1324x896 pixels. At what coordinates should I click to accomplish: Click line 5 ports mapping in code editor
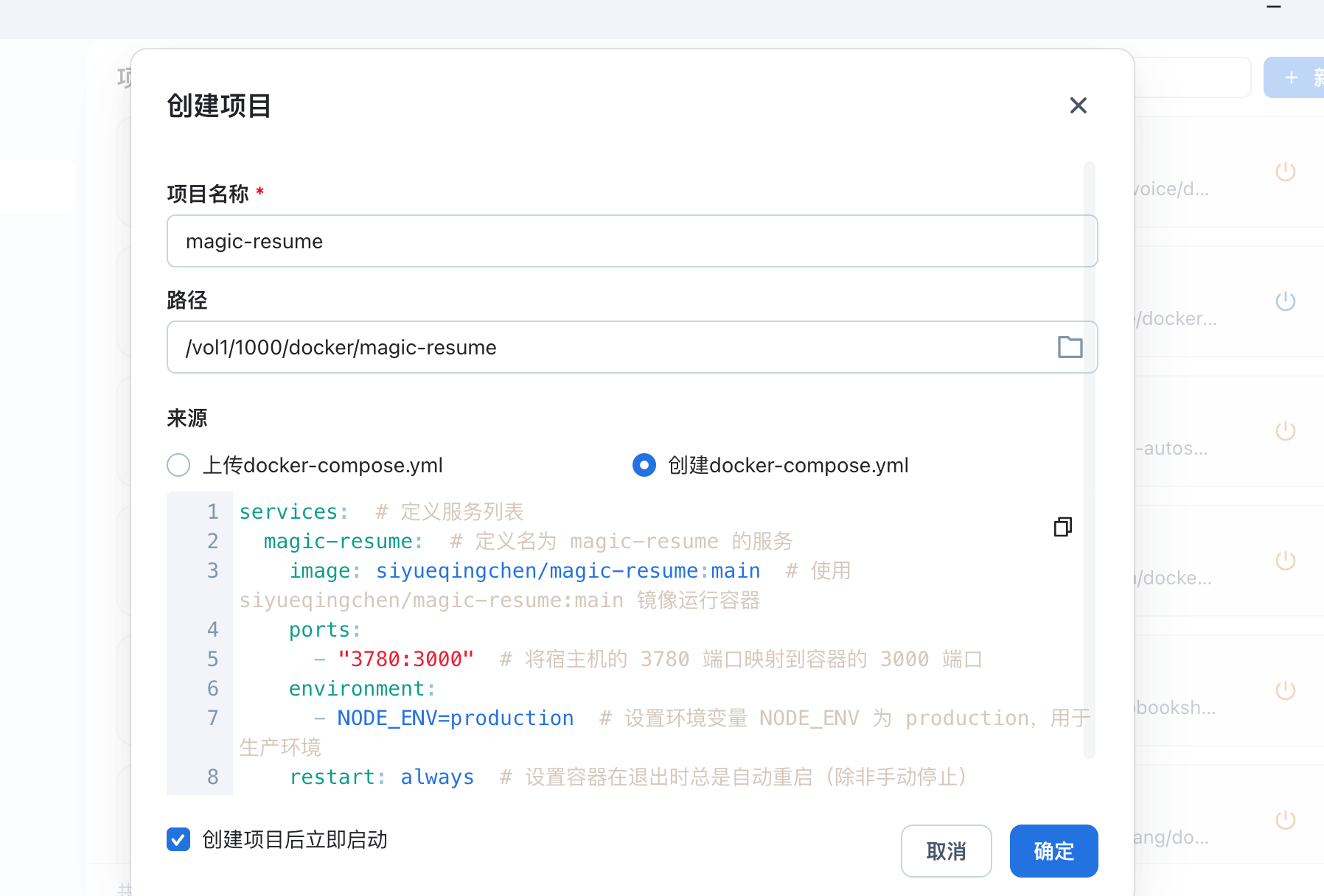click(405, 659)
